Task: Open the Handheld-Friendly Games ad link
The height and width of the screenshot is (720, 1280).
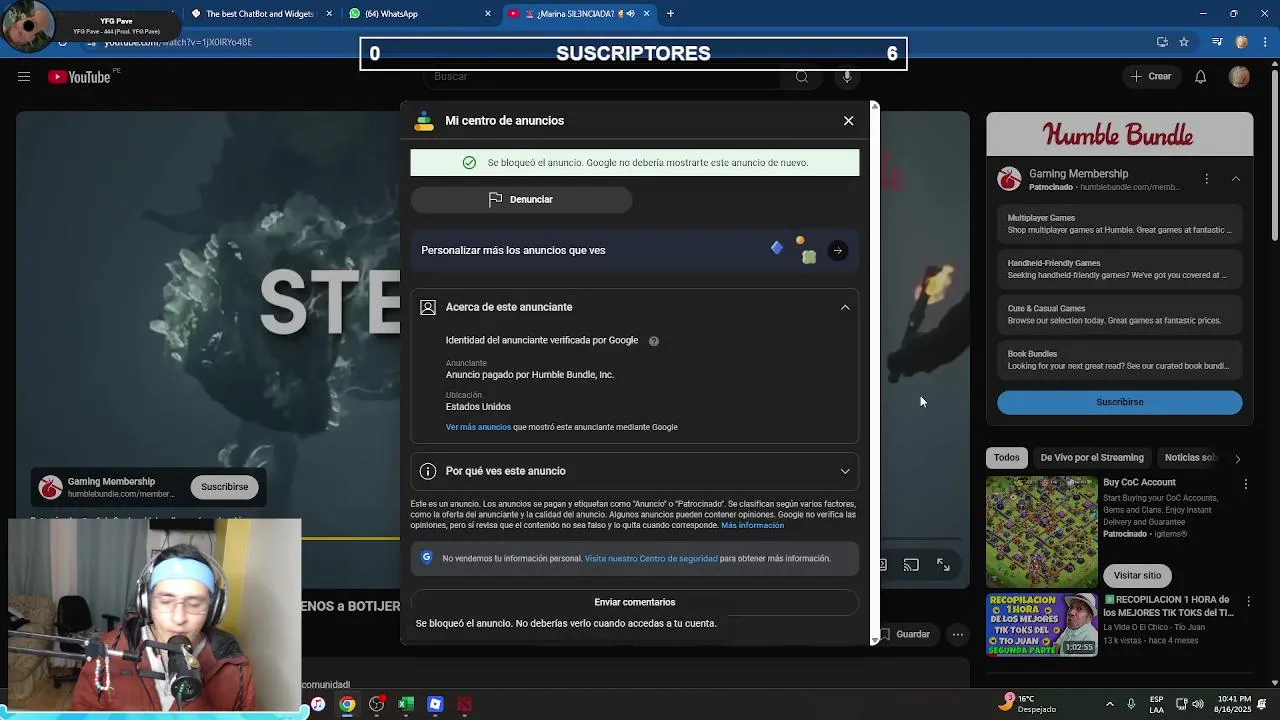Action: (1119, 269)
